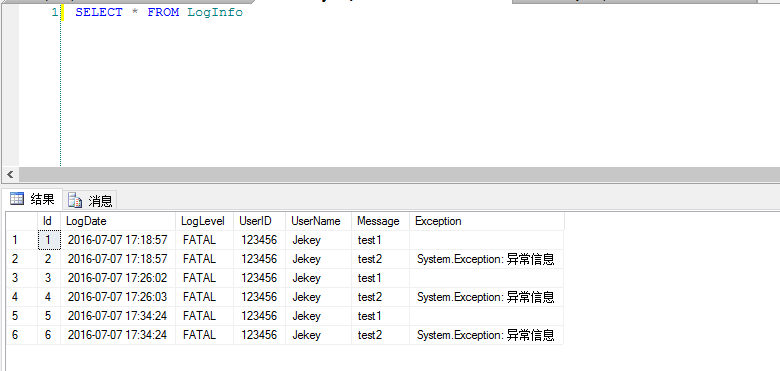Select the LogLevel column header
This screenshot has height=371, width=780.
click(204, 221)
